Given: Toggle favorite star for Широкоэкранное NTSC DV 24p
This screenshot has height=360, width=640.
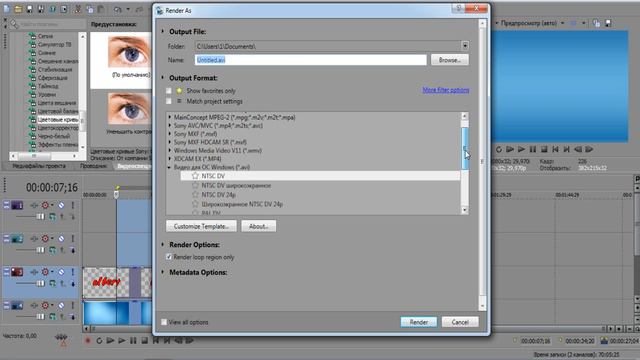Looking at the screenshot, I should click(195, 204).
